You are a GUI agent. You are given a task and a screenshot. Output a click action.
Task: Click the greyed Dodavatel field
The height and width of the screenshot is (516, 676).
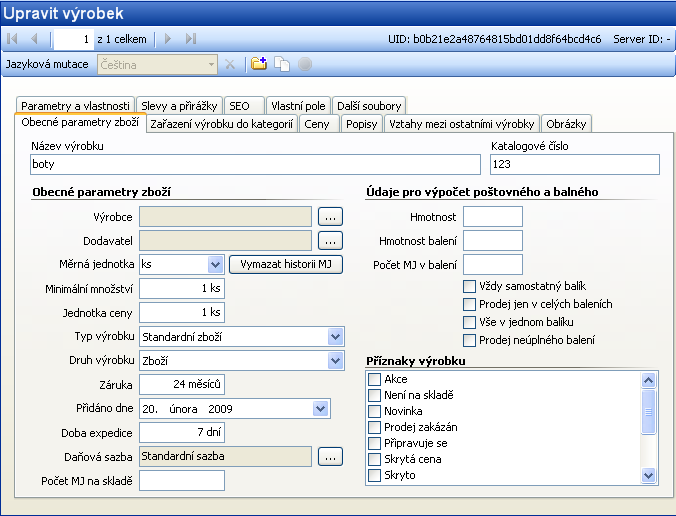click(225, 241)
